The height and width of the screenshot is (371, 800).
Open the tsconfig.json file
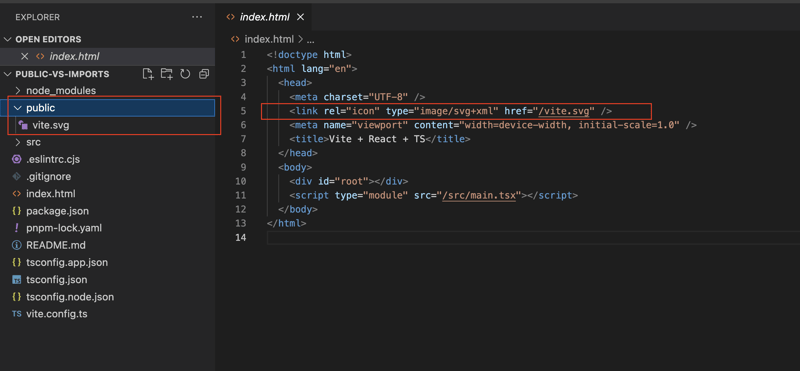pos(57,280)
